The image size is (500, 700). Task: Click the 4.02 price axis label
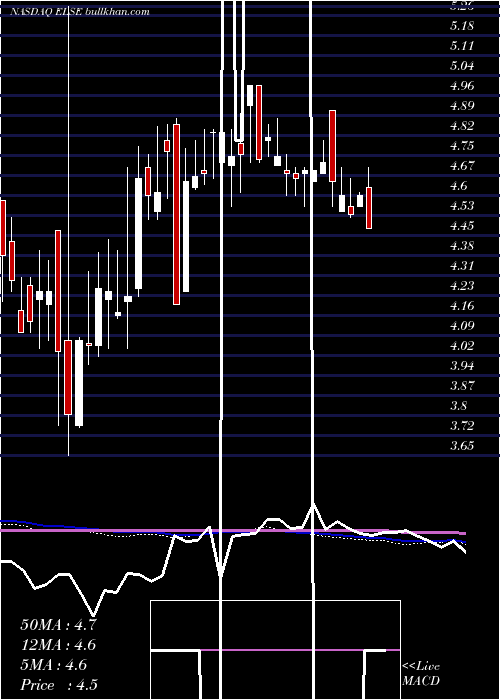[462, 346]
